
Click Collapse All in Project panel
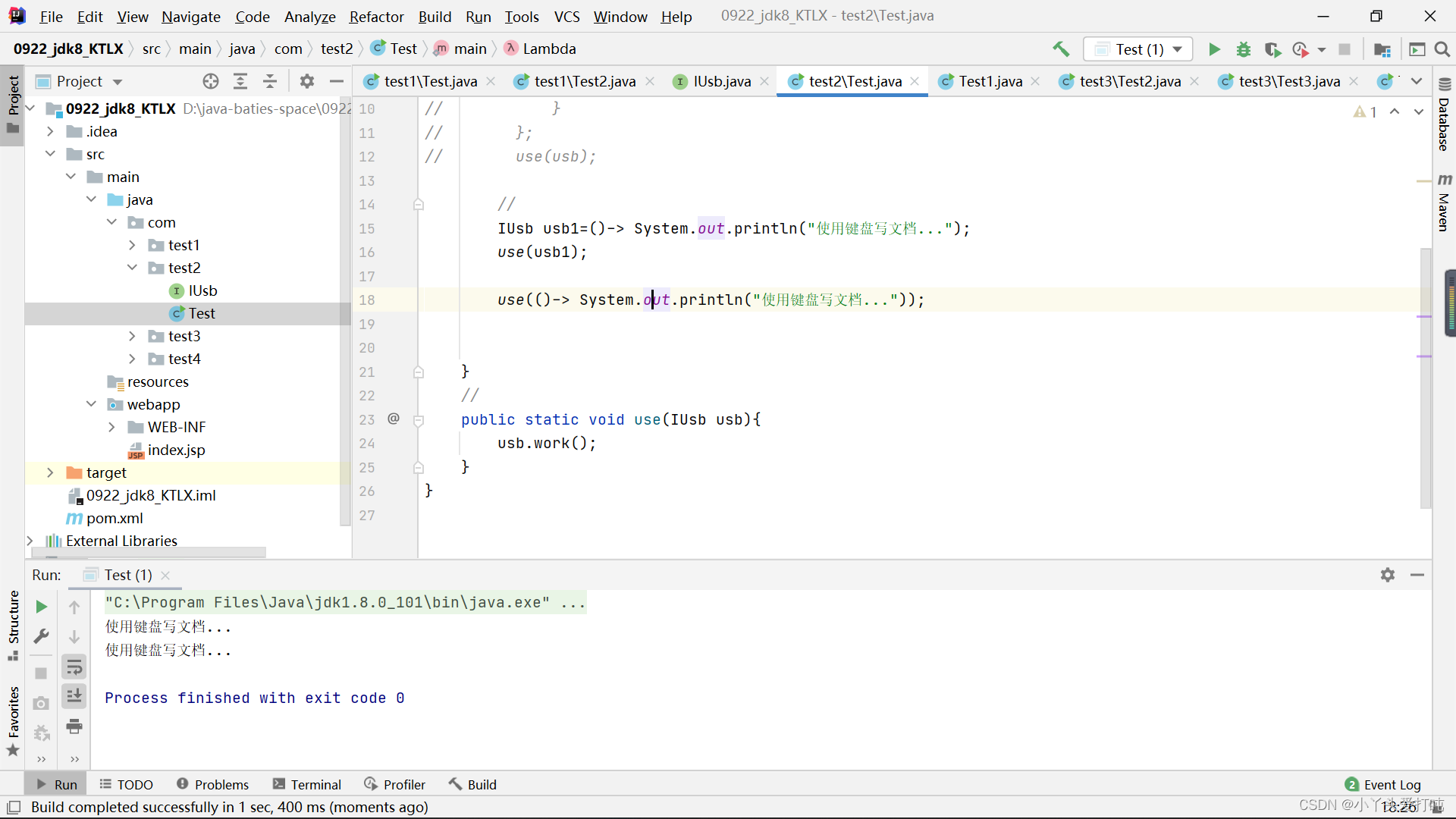coord(270,81)
